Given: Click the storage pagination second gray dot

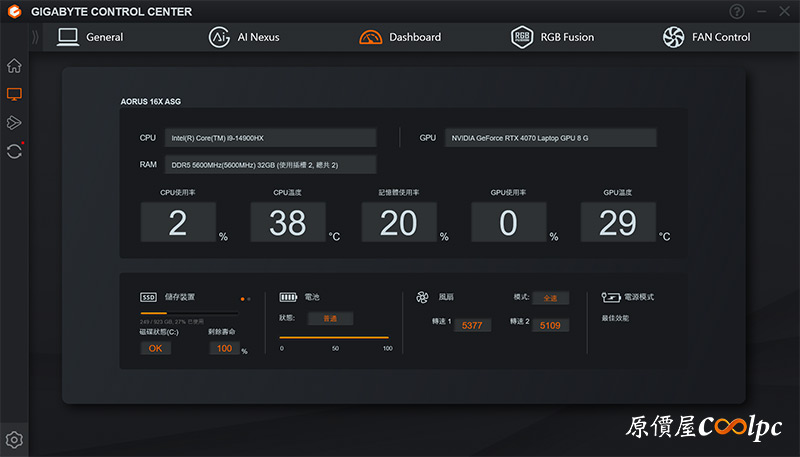Looking at the screenshot, I should (x=249, y=299).
